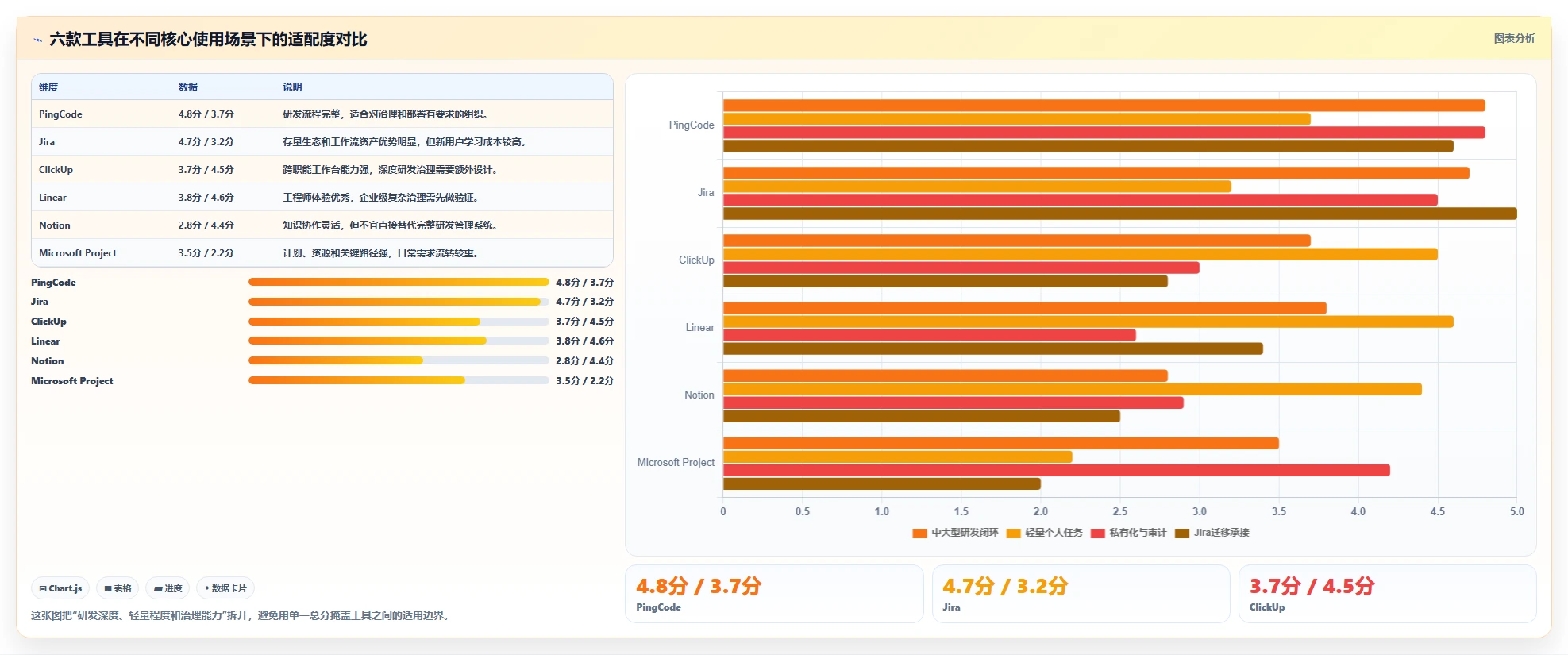Click the 3.5分 / 2.2分 value beside the progress bar

click(x=584, y=381)
